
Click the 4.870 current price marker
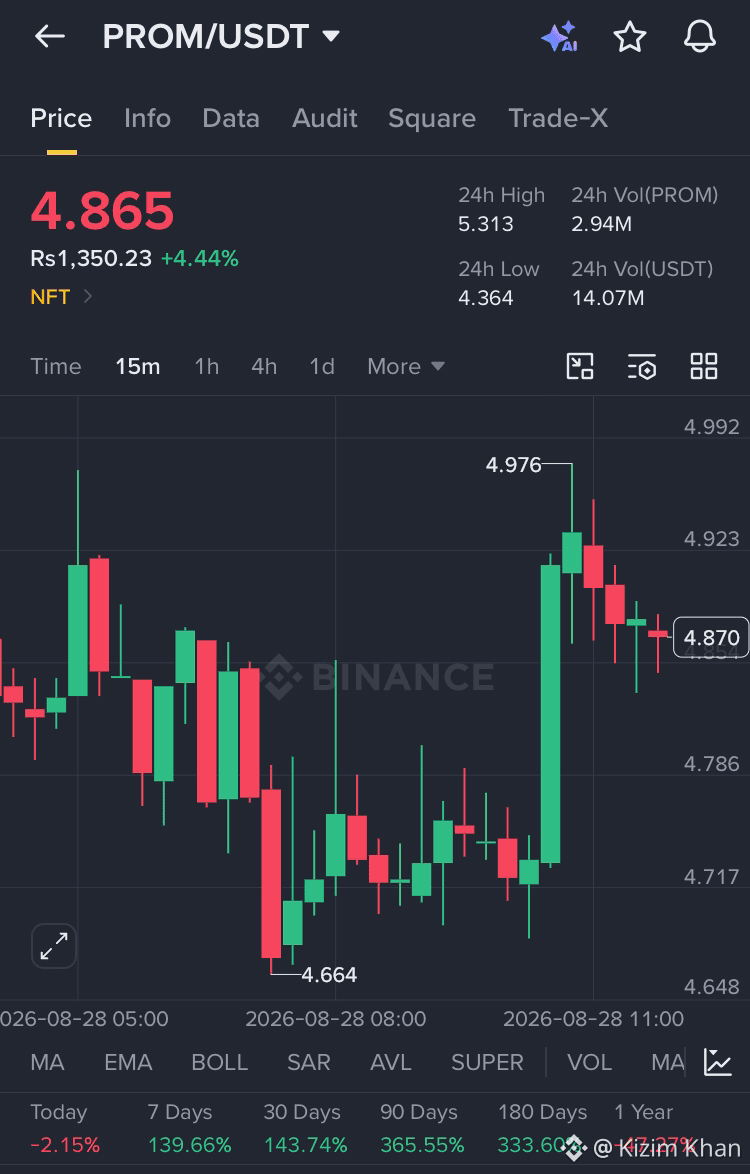pyautogui.click(x=711, y=637)
